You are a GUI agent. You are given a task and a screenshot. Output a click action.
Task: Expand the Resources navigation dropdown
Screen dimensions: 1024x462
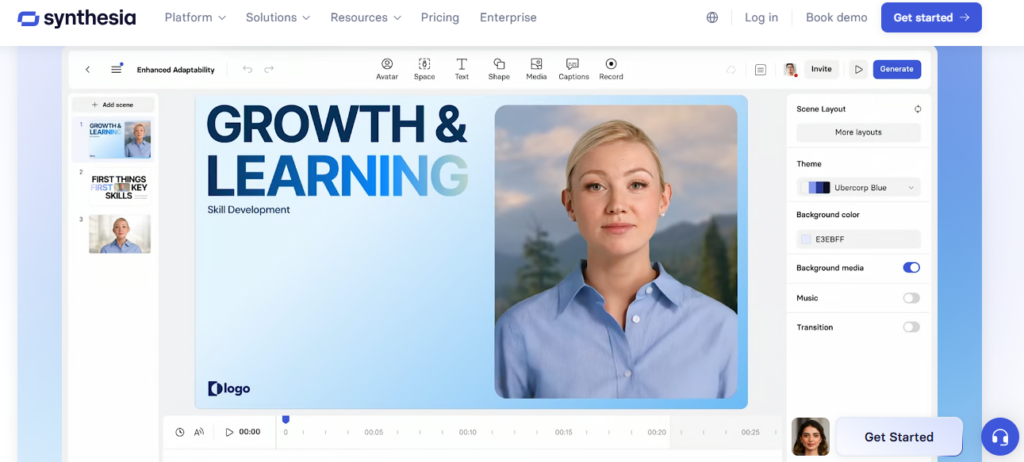365,17
